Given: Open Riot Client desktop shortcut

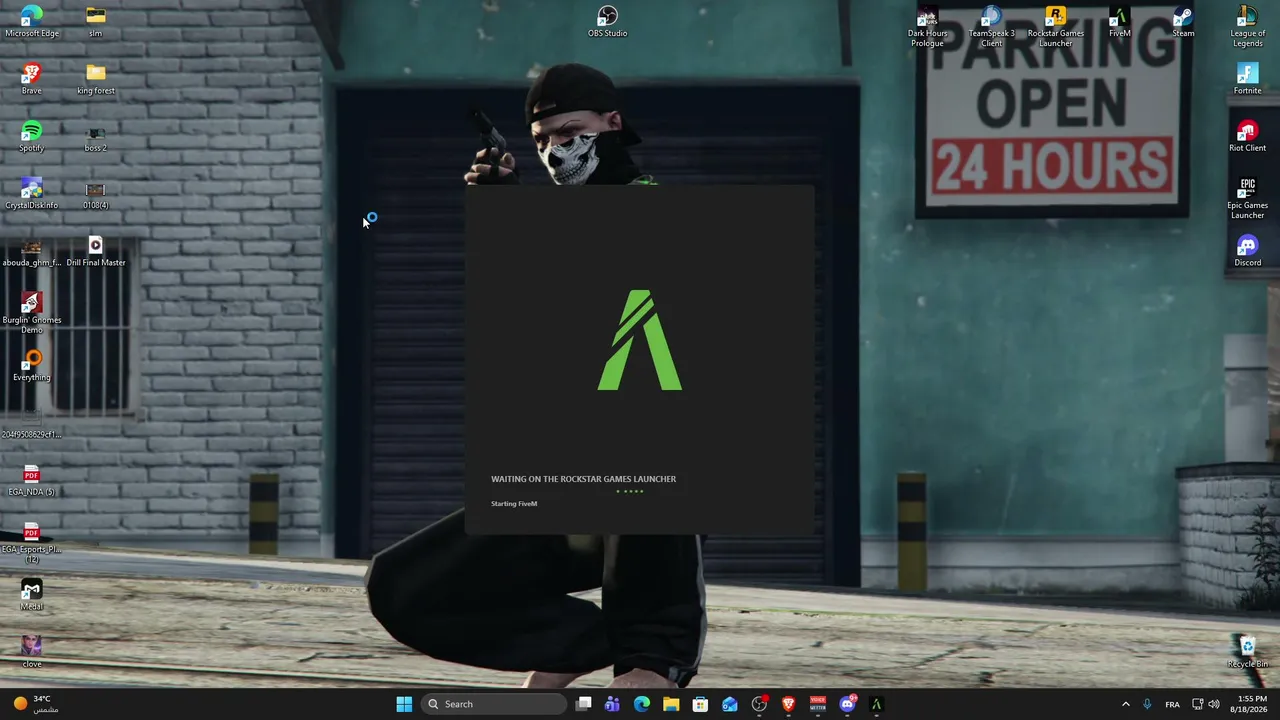Looking at the screenshot, I should tap(1248, 137).
